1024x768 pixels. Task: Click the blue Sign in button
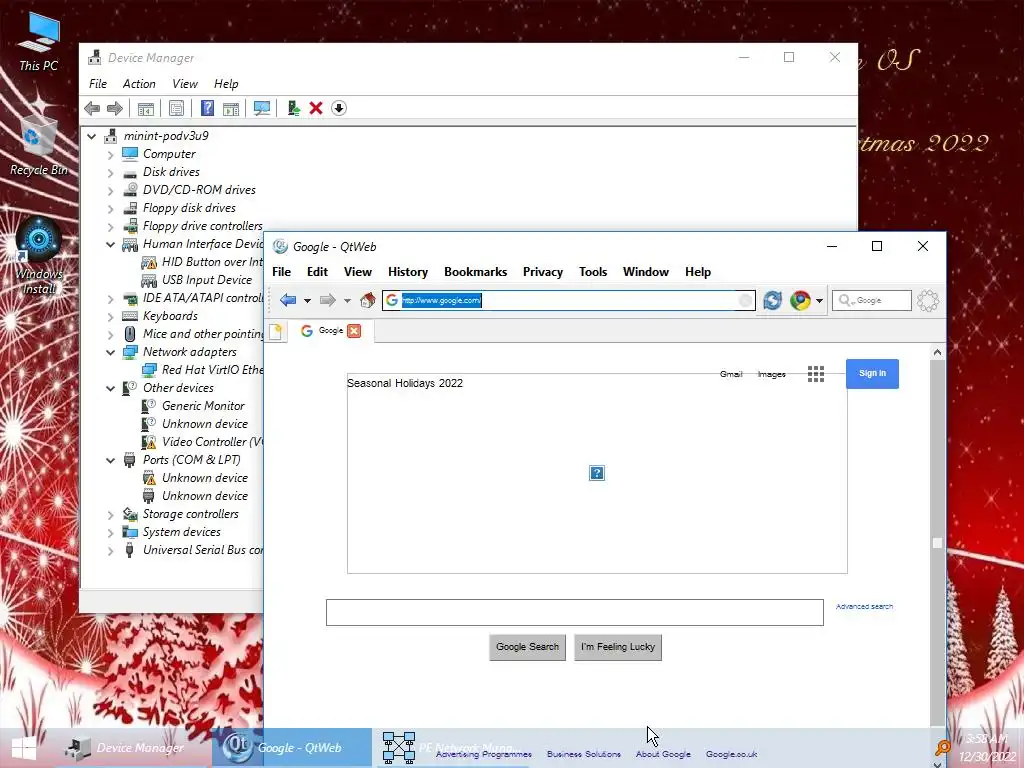872,374
